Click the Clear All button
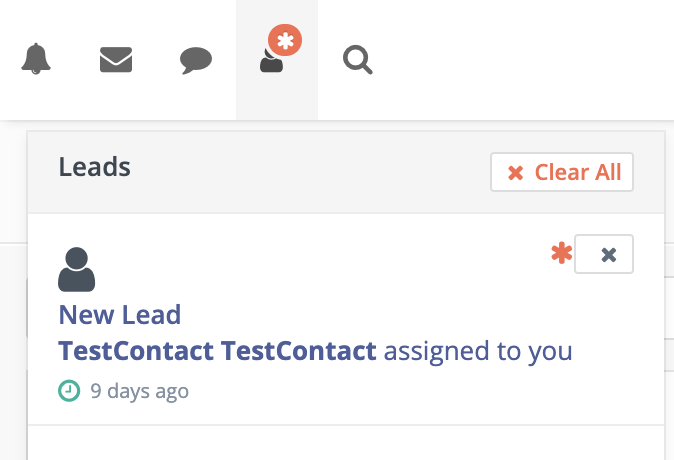 pos(562,172)
